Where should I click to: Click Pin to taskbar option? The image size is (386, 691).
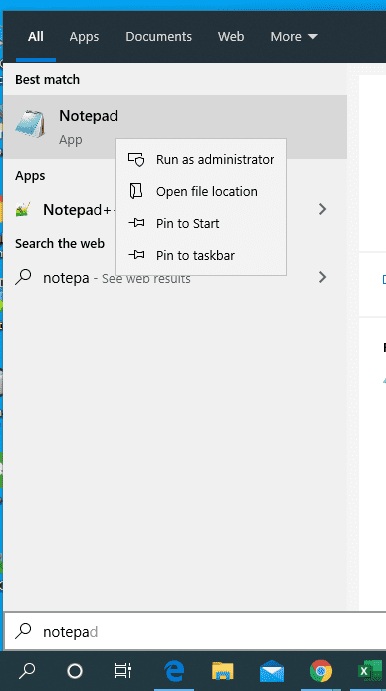201,255
